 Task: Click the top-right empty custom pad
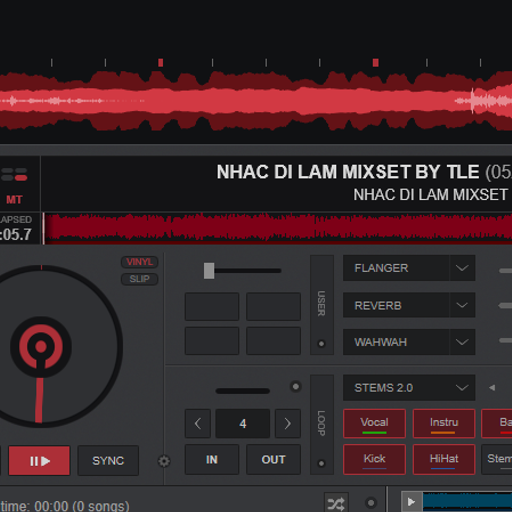pos(273,307)
